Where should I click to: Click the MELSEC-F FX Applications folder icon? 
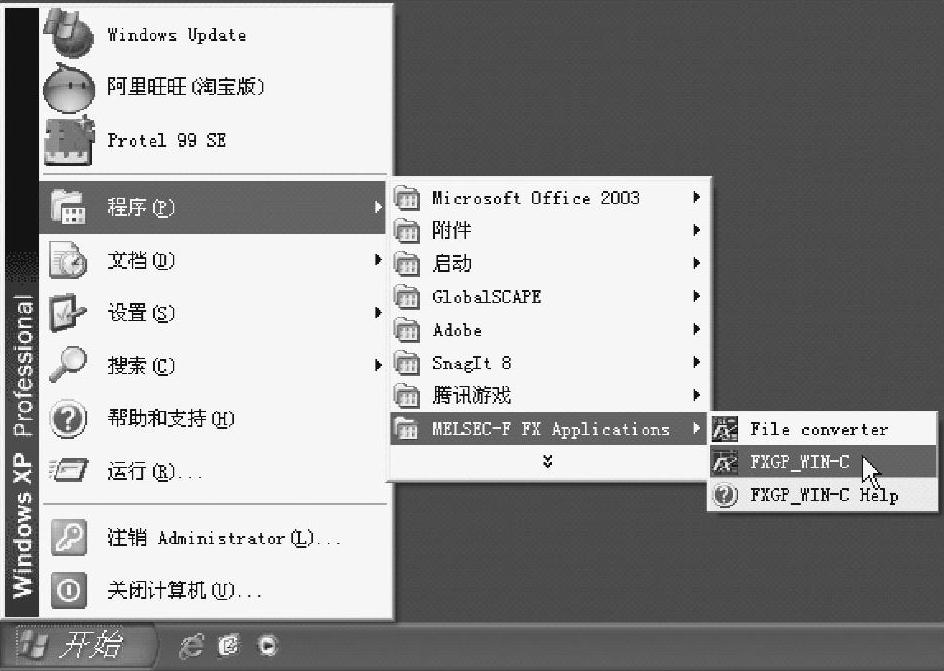(406, 428)
